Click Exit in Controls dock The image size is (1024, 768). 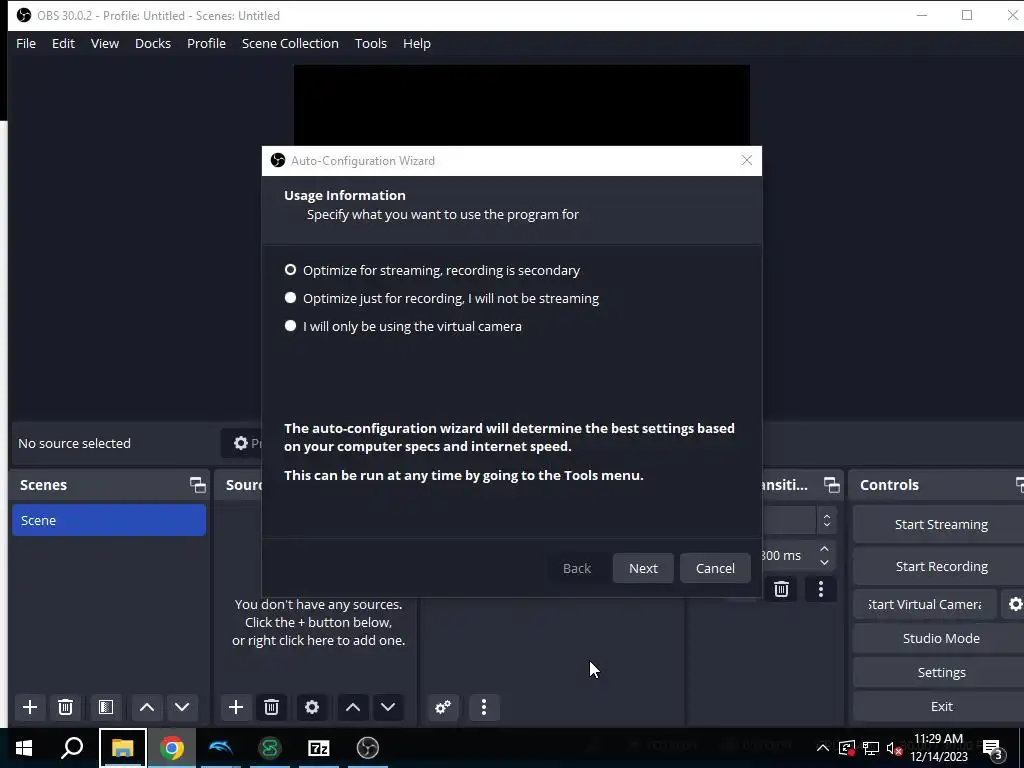[941, 707]
